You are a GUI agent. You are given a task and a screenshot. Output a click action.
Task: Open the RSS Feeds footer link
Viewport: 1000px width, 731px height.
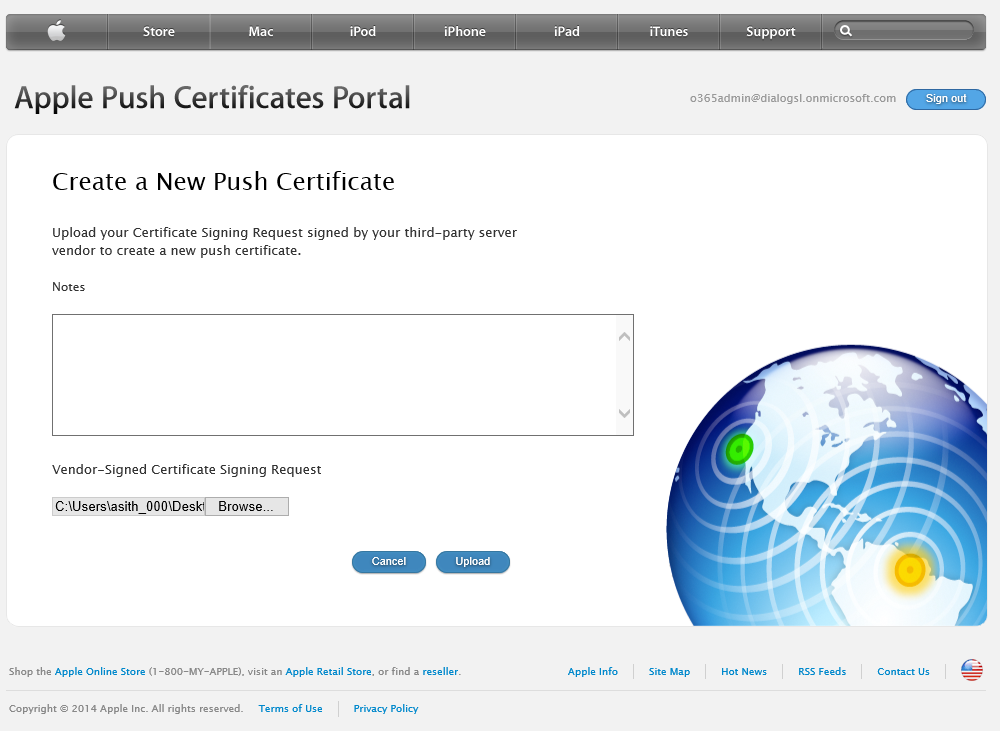821,672
